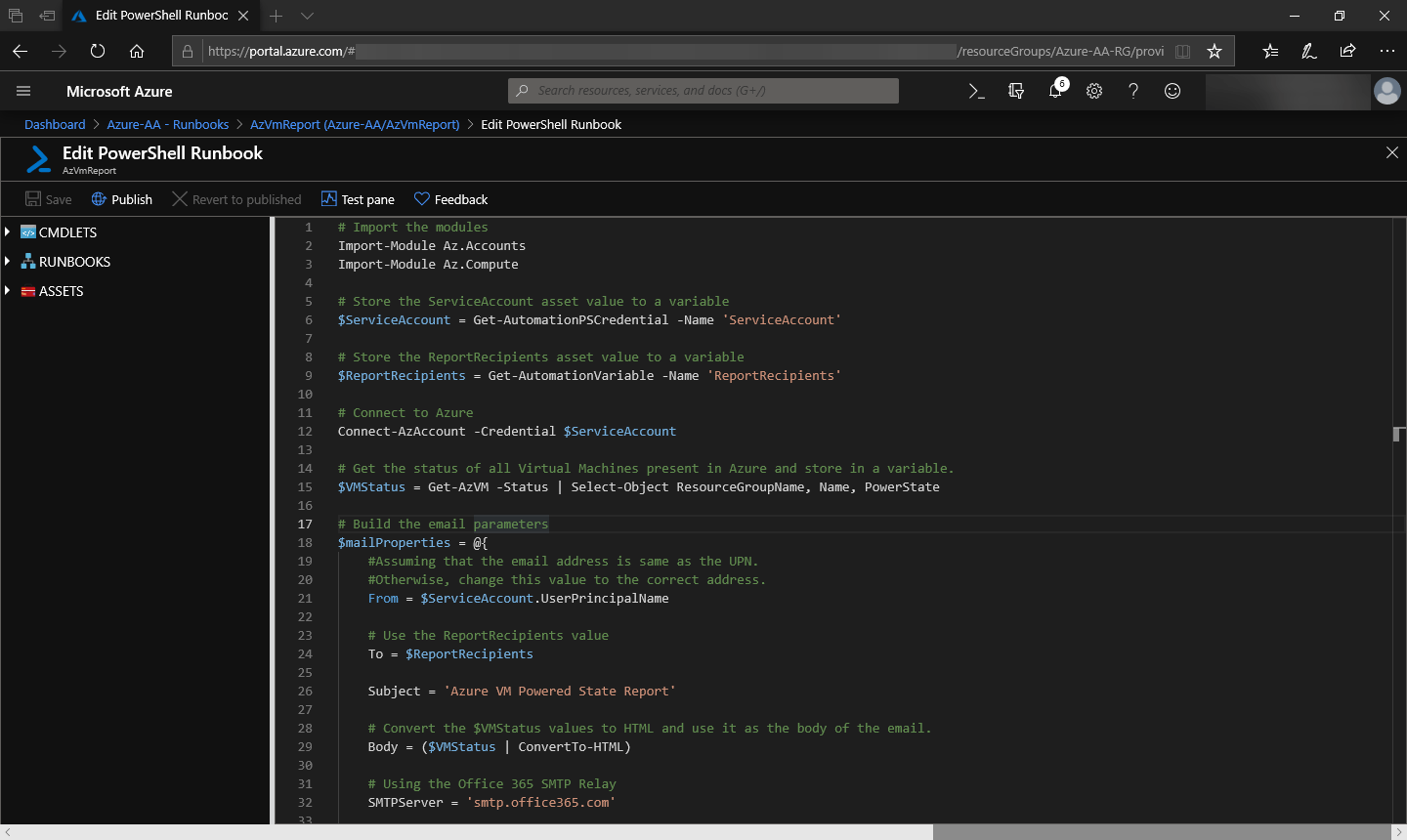
Task: Click the Azure search resources box
Action: point(703,91)
